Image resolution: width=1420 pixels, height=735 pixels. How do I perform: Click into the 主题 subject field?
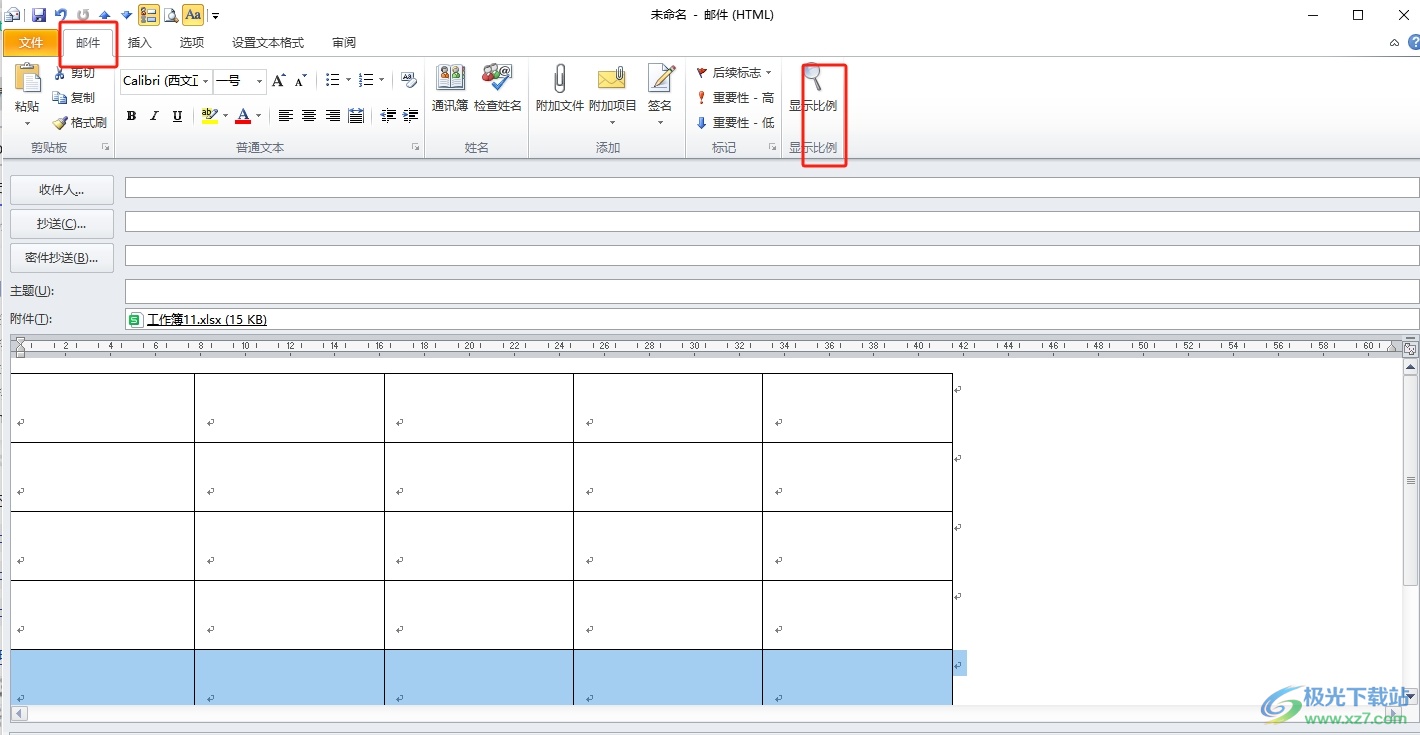click(x=771, y=291)
